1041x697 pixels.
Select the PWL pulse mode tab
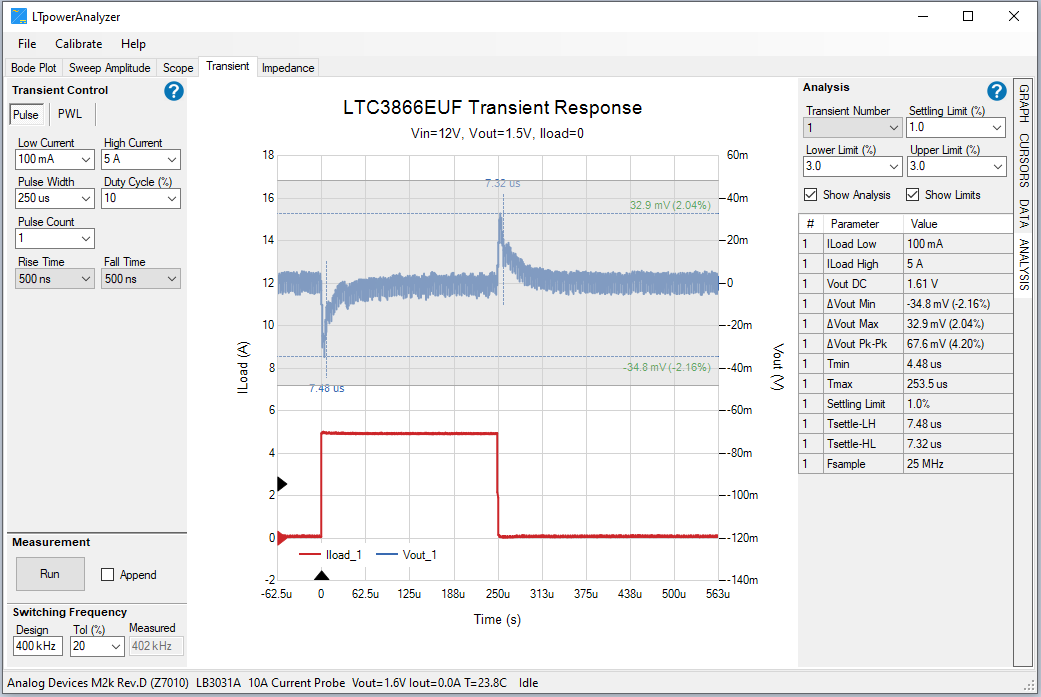(69, 114)
